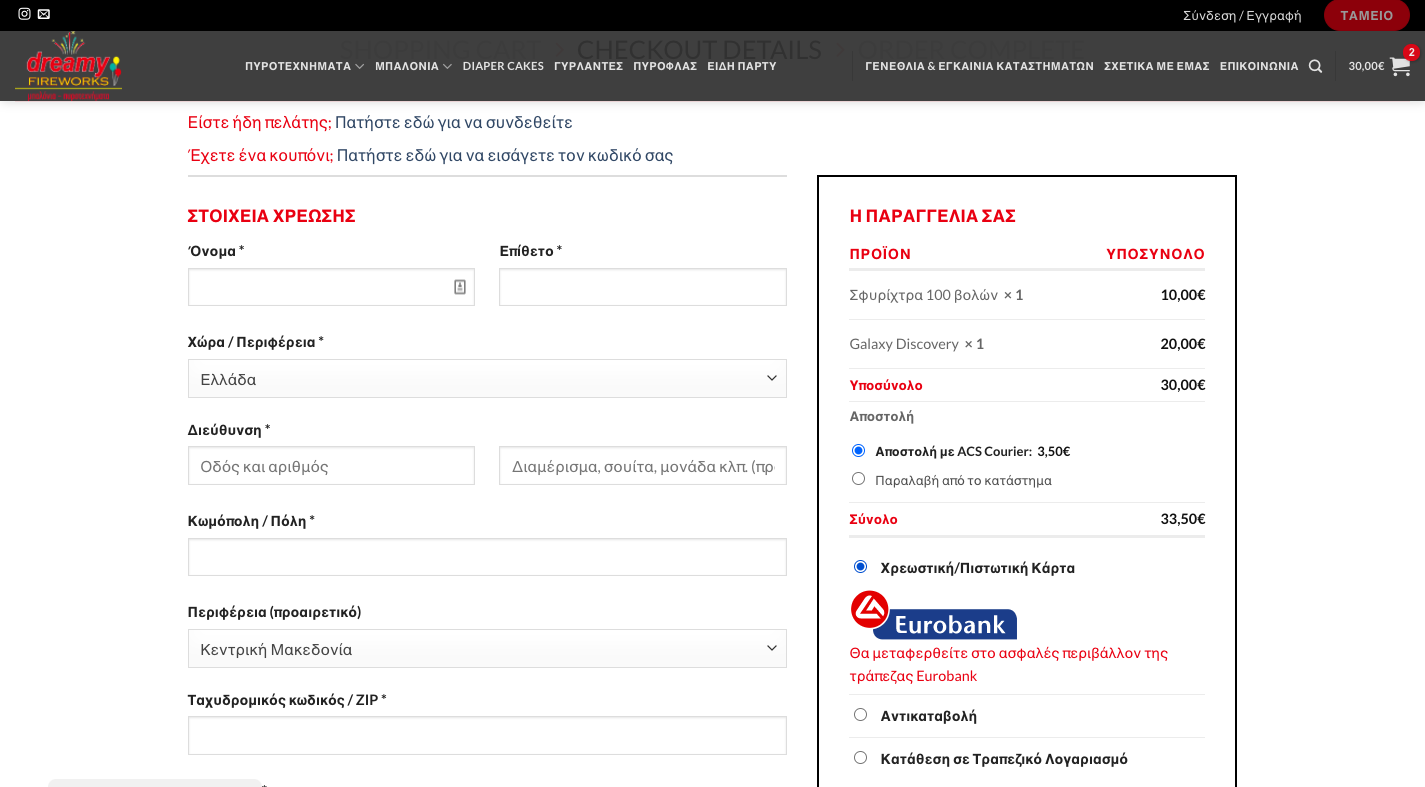
Task: Open the ΕΠΙΚΟΙΝΩΝΙΑ menu item
Action: click(1258, 66)
